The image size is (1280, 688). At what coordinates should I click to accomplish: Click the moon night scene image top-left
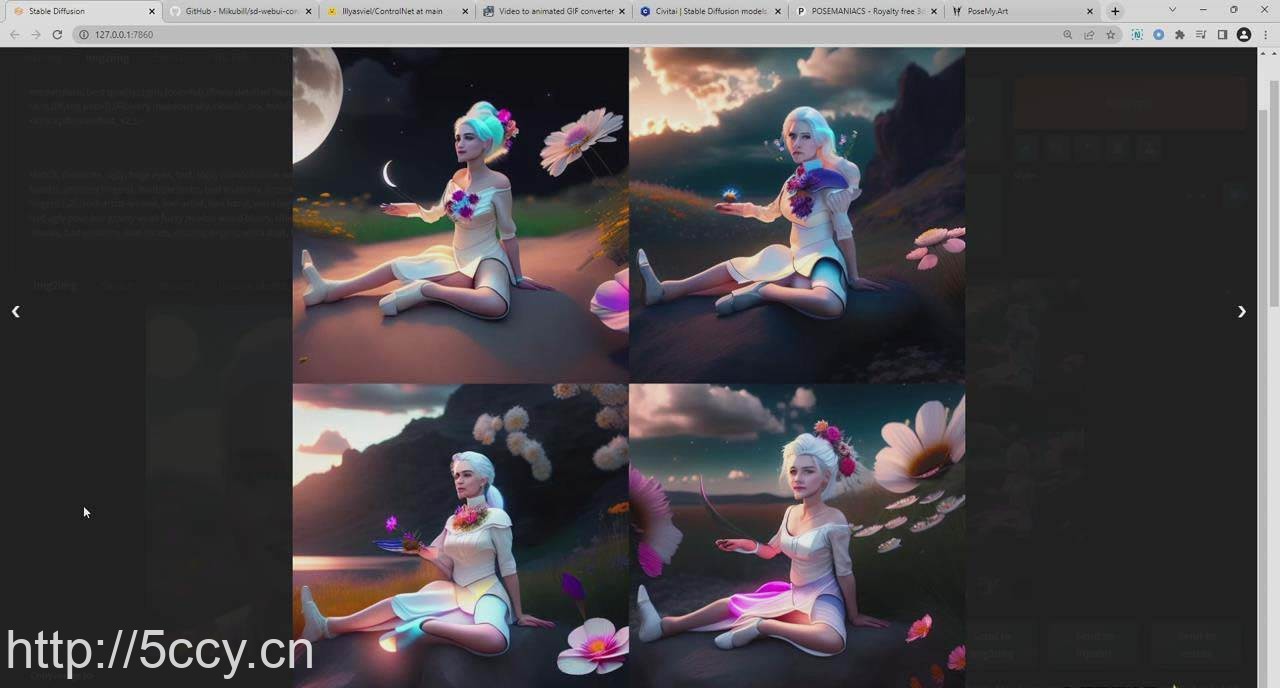[460, 215]
